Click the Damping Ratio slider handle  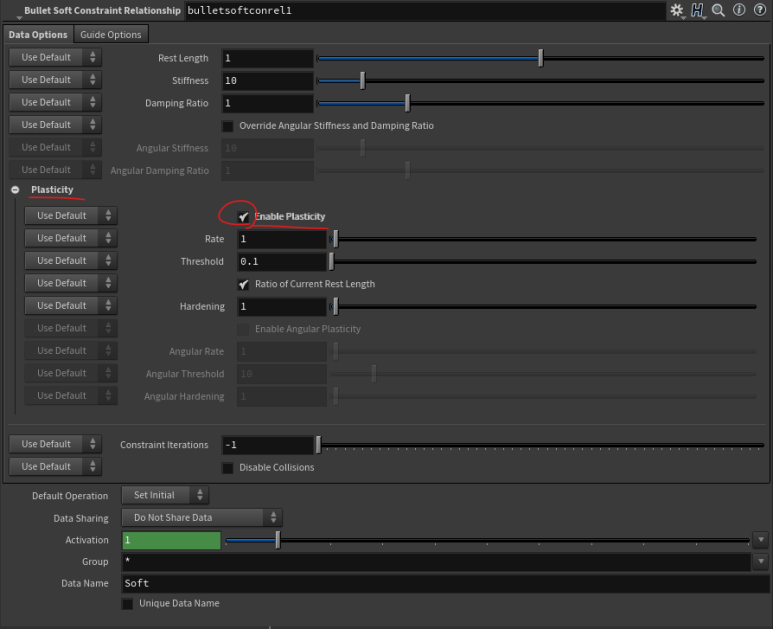[x=407, y=104]
